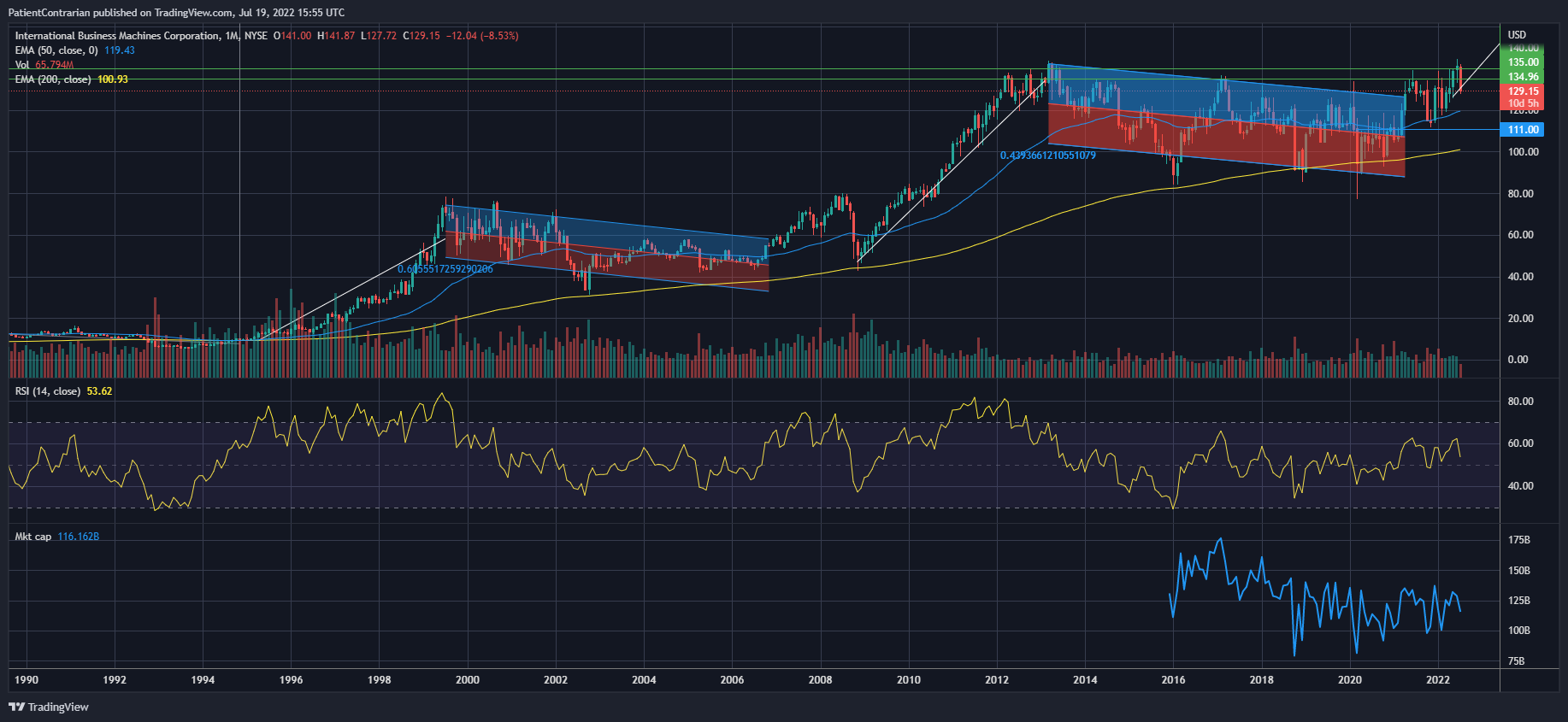Click 100B on the market cap scale
Image resolution: width=1568 pixels, height=722 pixels.
1519,631
